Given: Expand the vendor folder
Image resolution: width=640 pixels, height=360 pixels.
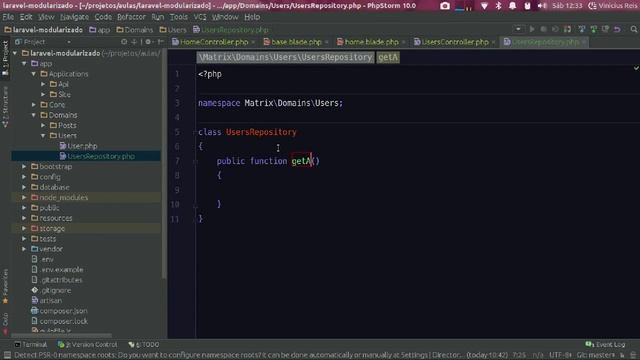Looking at the screenshot, I should pos(24,249).
